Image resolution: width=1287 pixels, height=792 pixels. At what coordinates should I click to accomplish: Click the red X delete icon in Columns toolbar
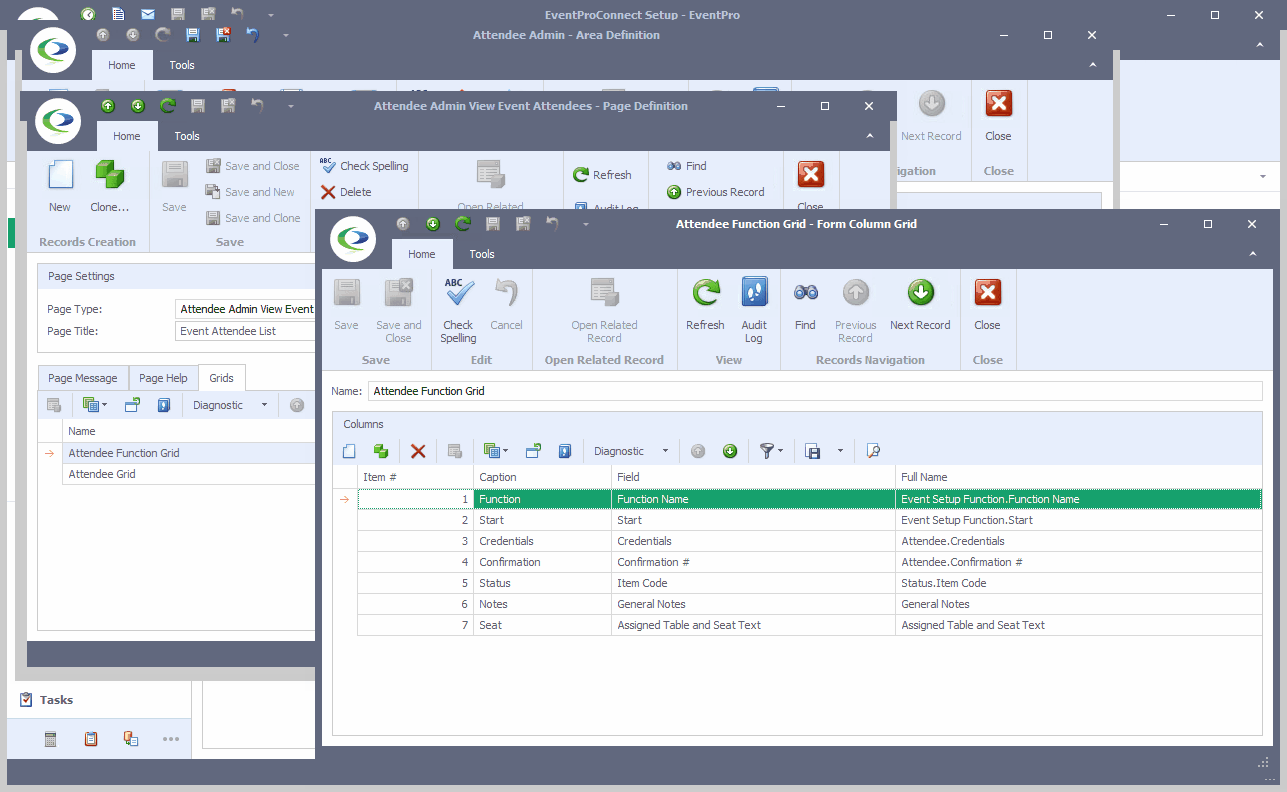[418, 451]
